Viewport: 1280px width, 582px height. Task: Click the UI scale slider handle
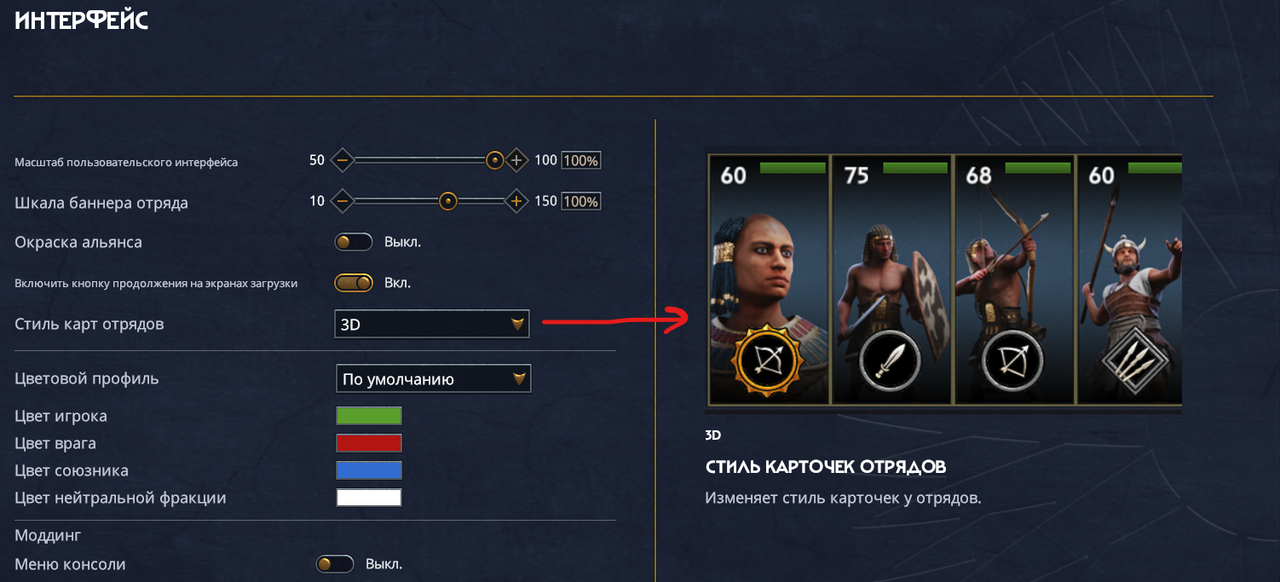(494, 160)
